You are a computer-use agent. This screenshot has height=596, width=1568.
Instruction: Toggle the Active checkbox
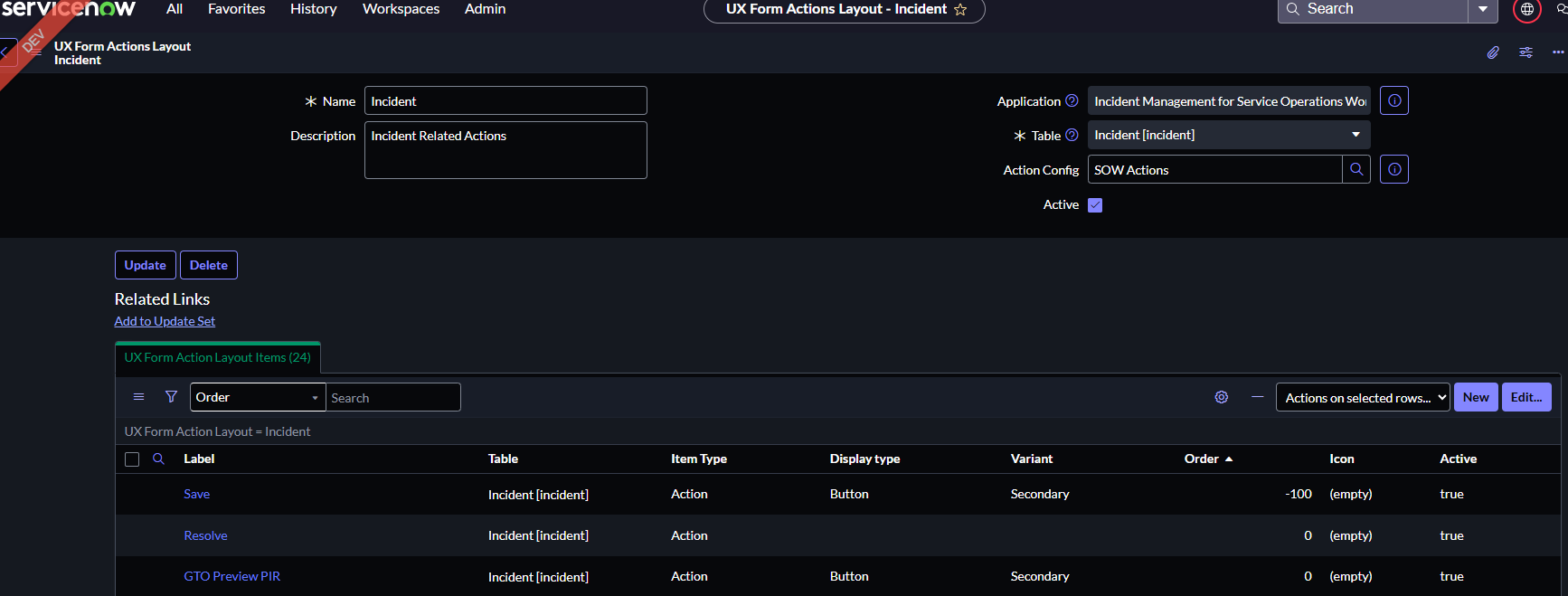pyautogui.click(x=1095, y=205)
